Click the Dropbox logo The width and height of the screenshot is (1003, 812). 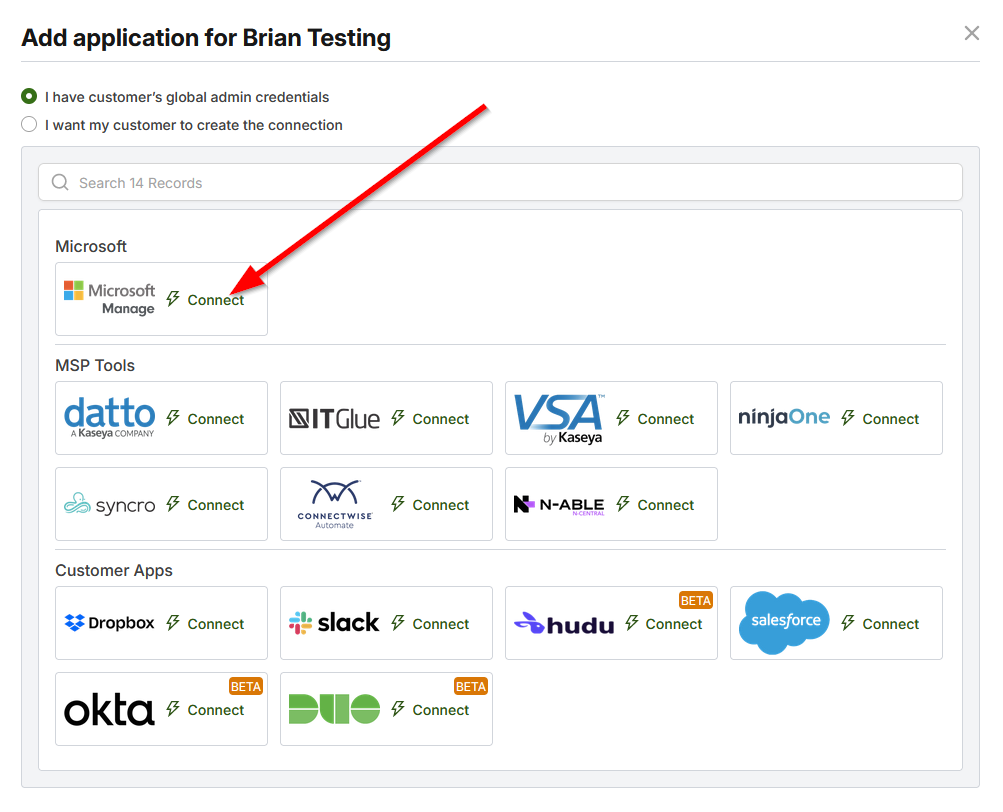click(109, 622)
